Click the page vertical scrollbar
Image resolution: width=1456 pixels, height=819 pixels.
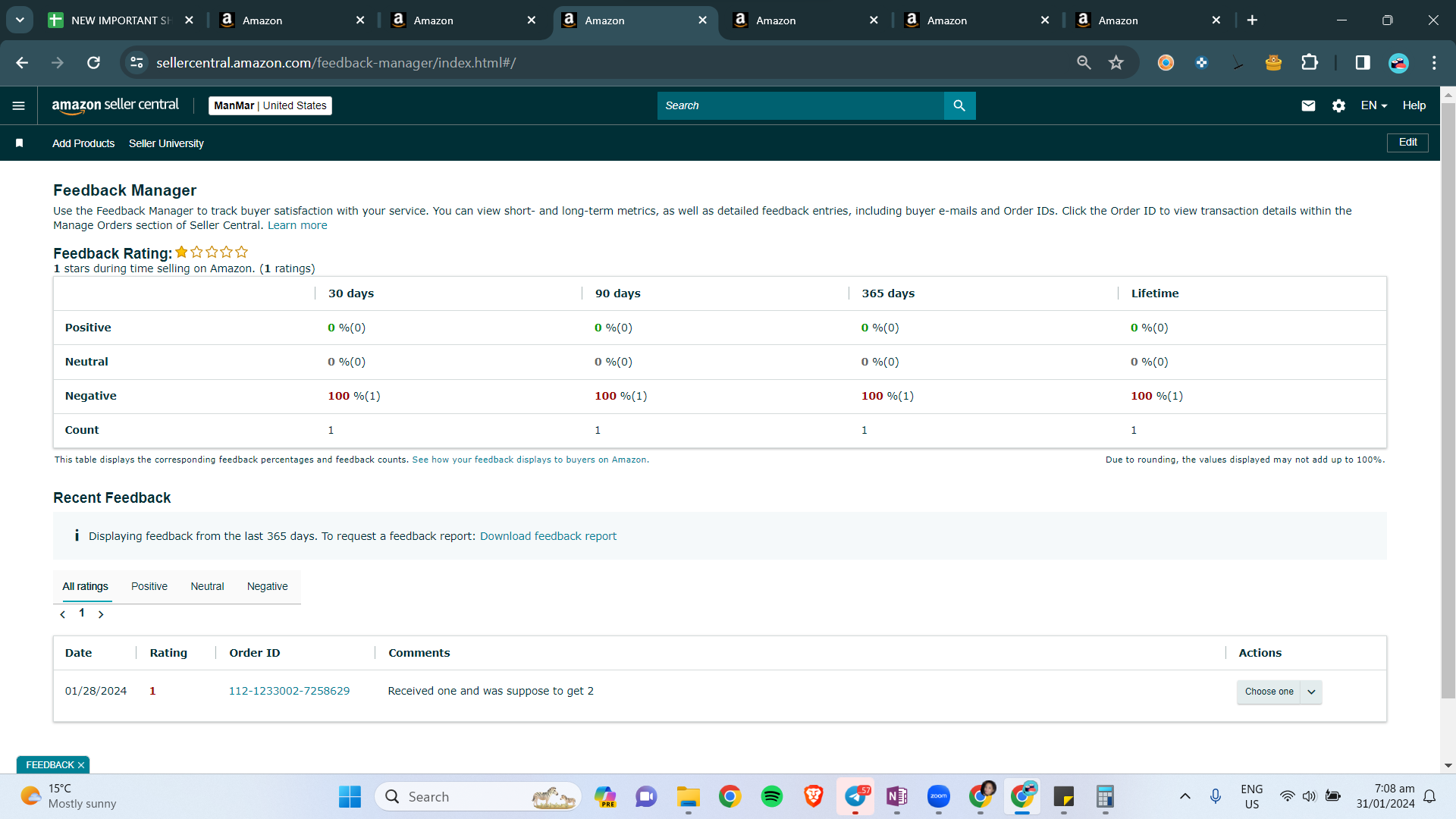click(1448, 400)
